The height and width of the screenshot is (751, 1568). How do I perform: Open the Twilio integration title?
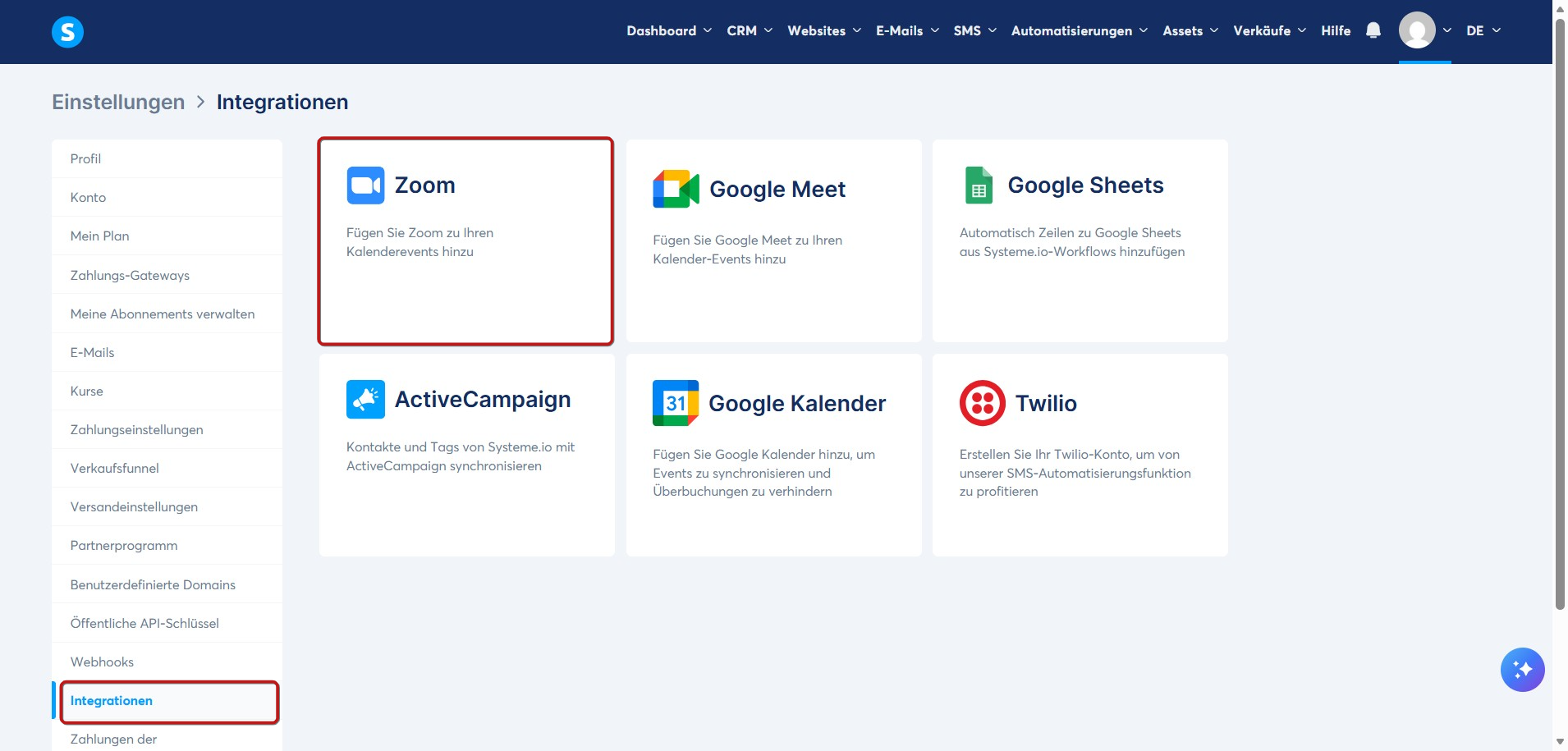point(1046,403)
